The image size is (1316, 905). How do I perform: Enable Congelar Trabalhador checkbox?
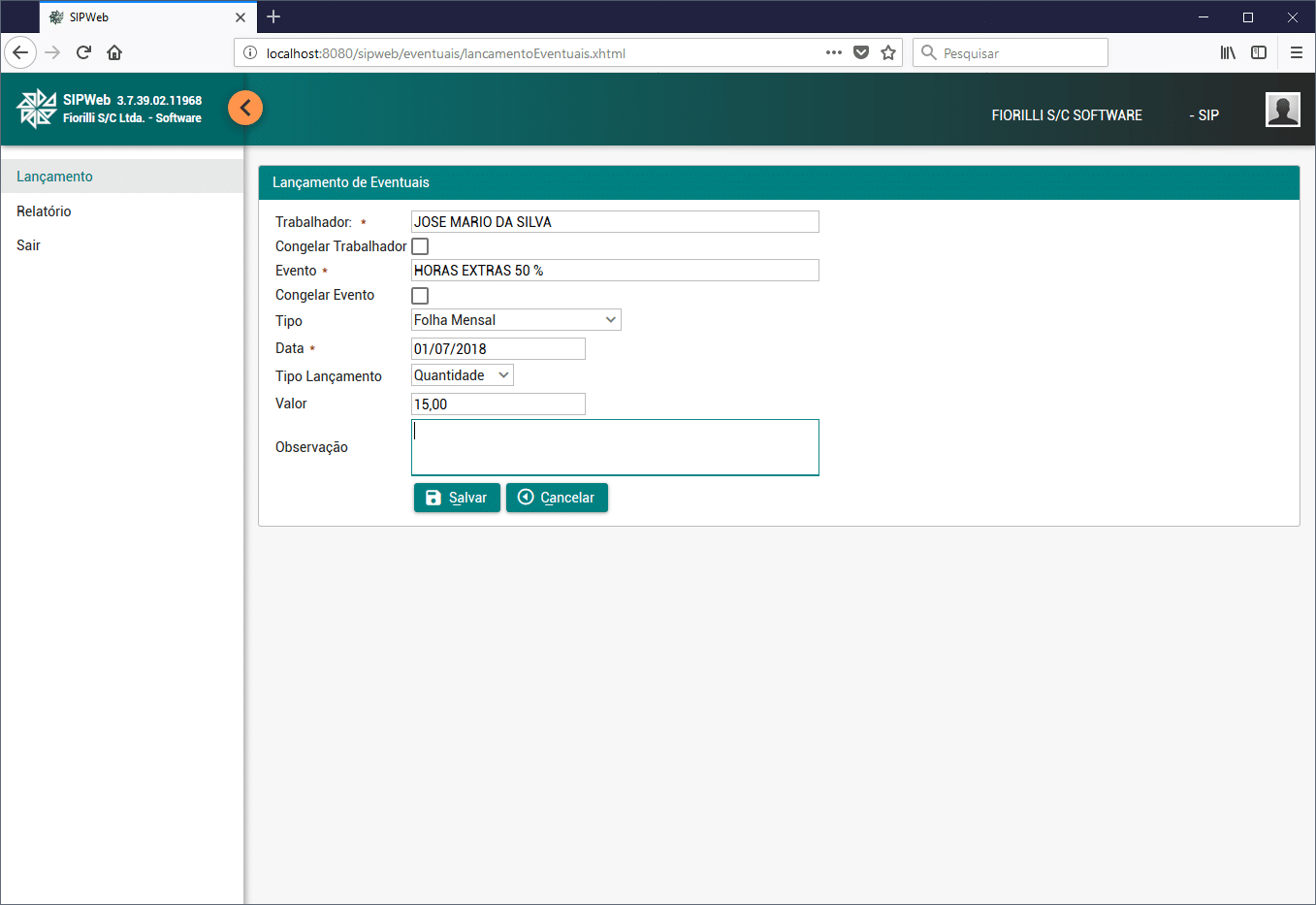coord(420,246)
